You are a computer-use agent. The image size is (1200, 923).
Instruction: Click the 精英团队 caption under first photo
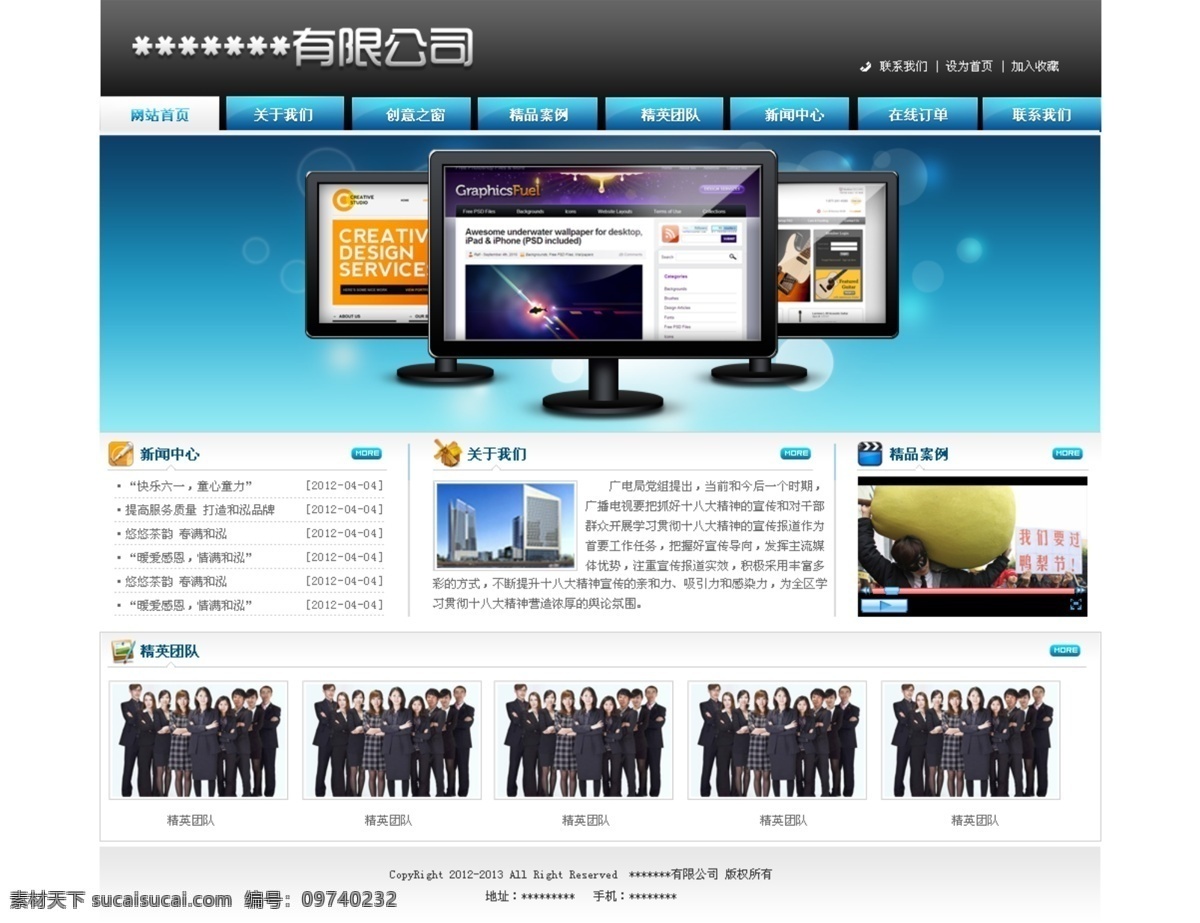tap(191, 821)
